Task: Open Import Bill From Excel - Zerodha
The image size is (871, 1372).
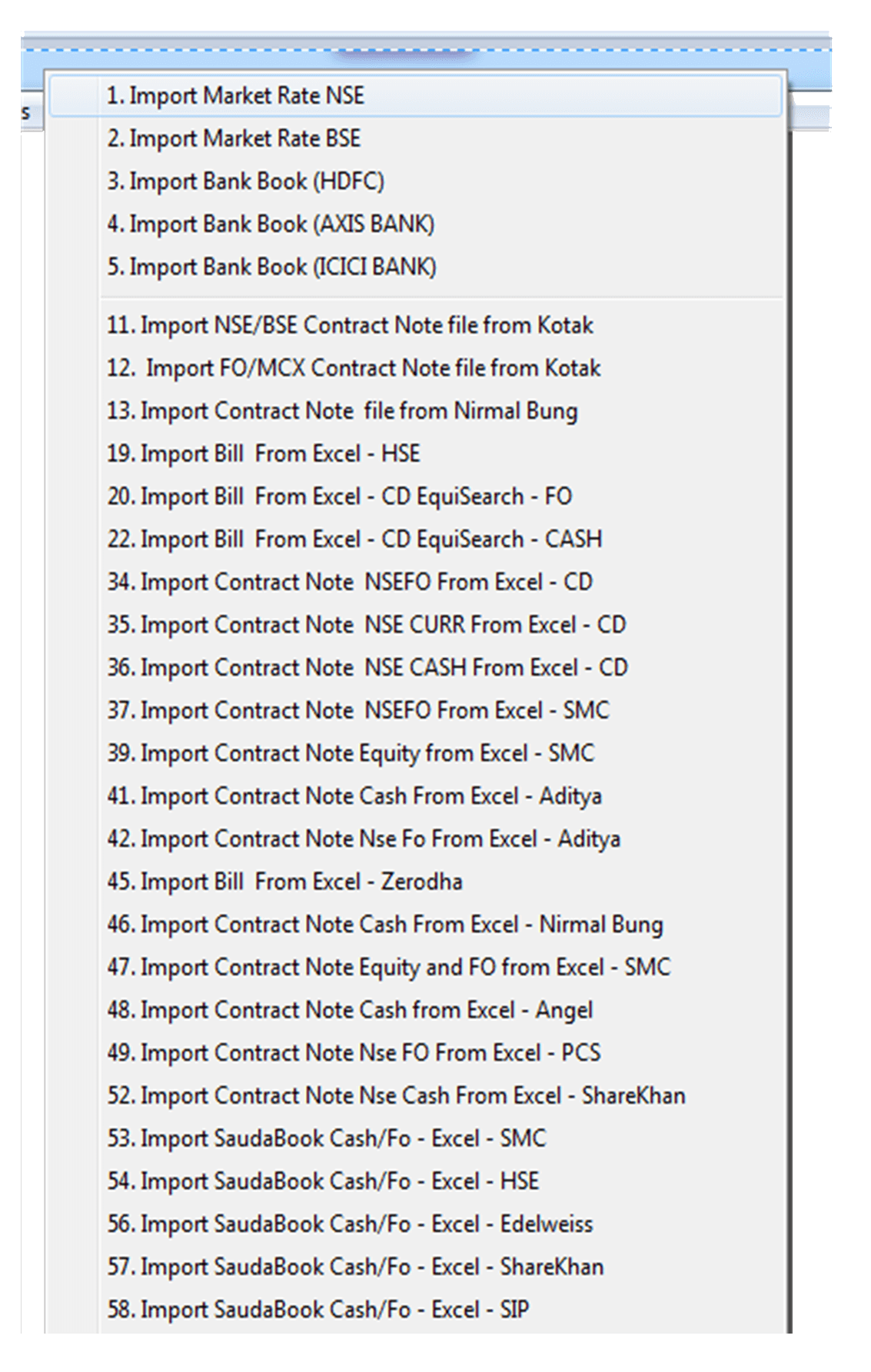Action: [416, 882]
